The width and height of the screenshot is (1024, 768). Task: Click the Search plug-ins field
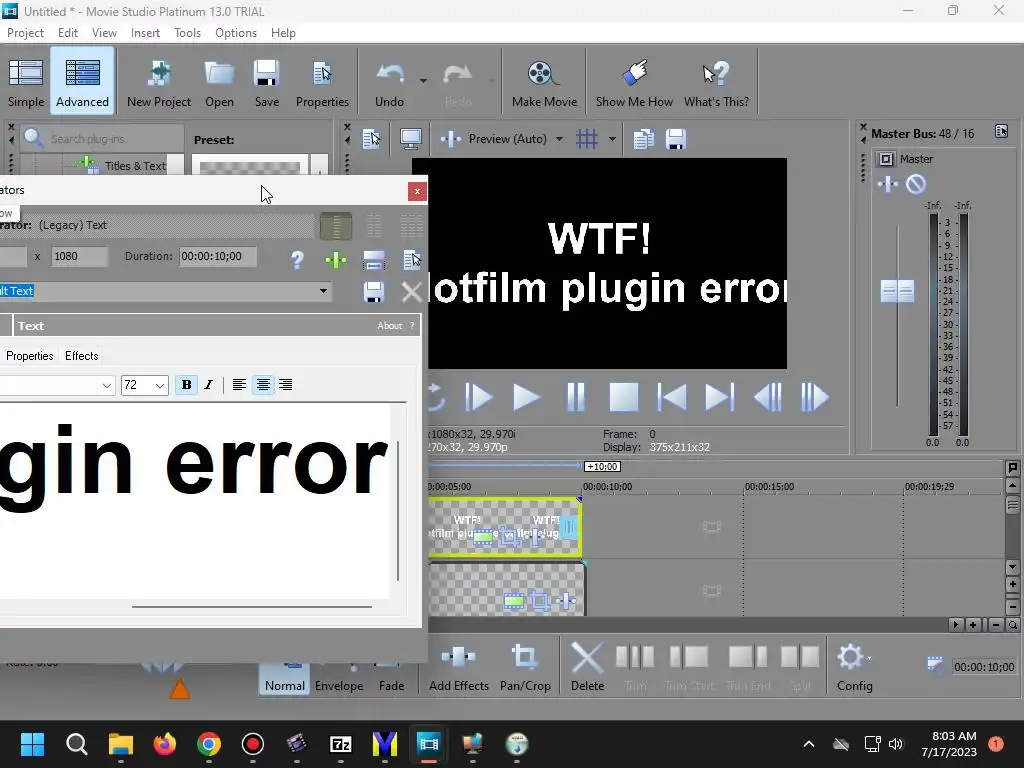tap(103, 138)
